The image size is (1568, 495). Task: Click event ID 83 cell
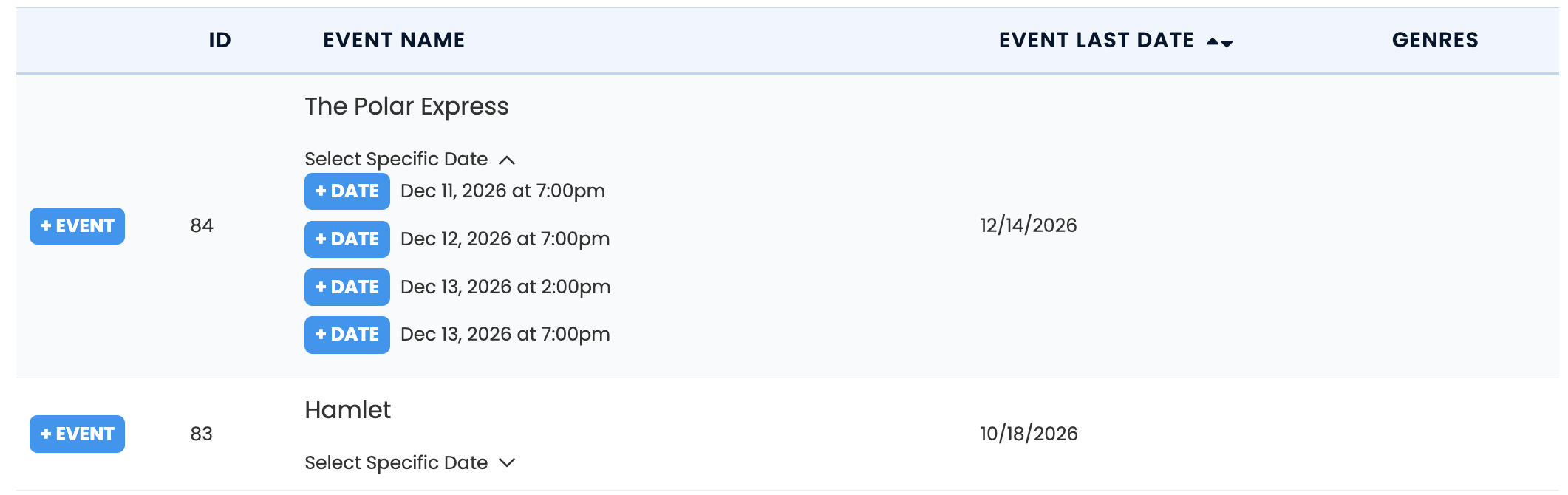coord(201,434)
